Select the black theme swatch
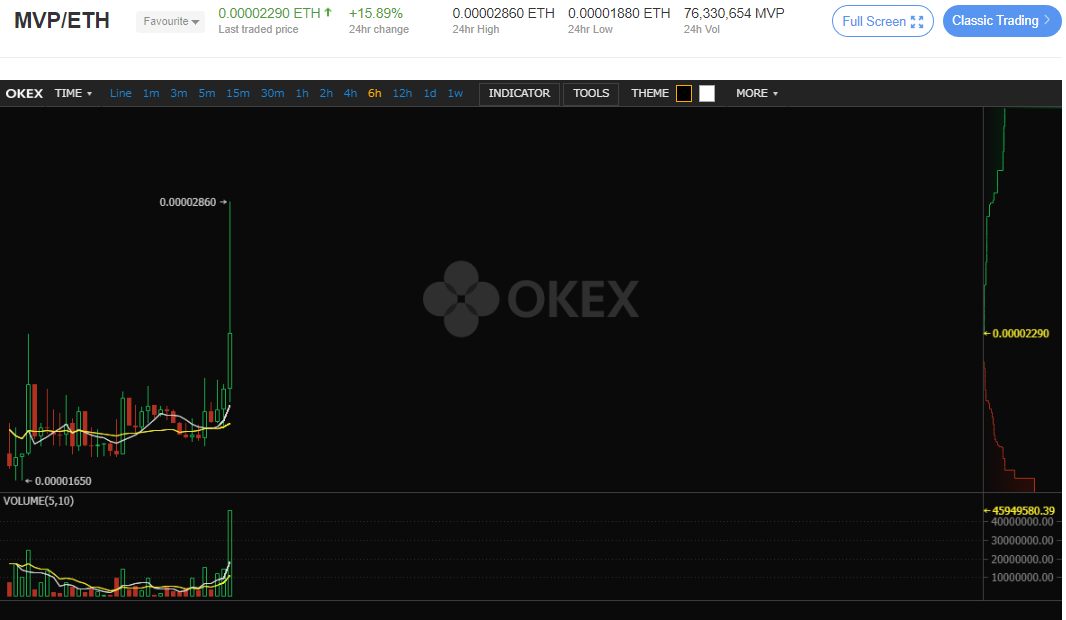 click(x=684, y=93)
